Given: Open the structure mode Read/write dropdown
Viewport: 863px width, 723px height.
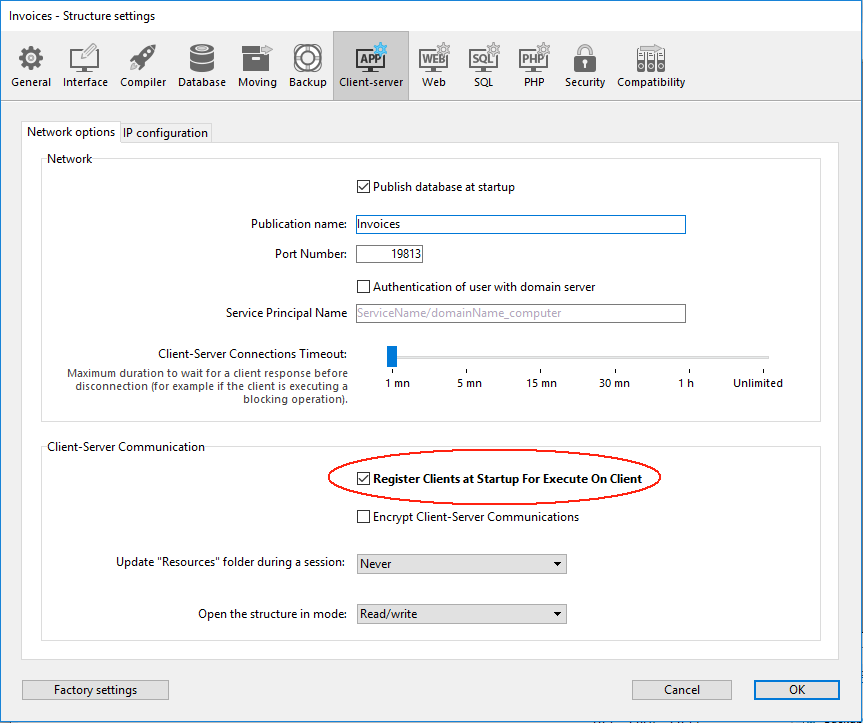Looking at the screenshot, I should pyautogui.click(x=461, y=614).
